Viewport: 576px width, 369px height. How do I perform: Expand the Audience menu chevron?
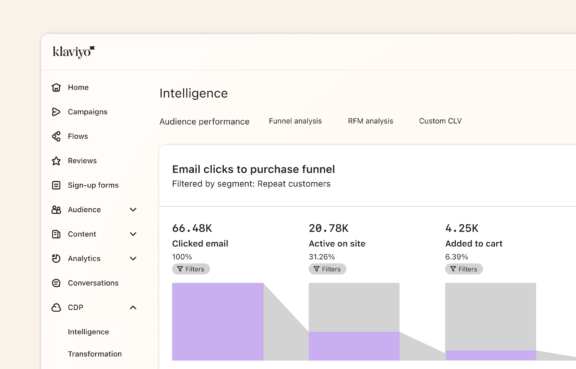pos(133,209)
